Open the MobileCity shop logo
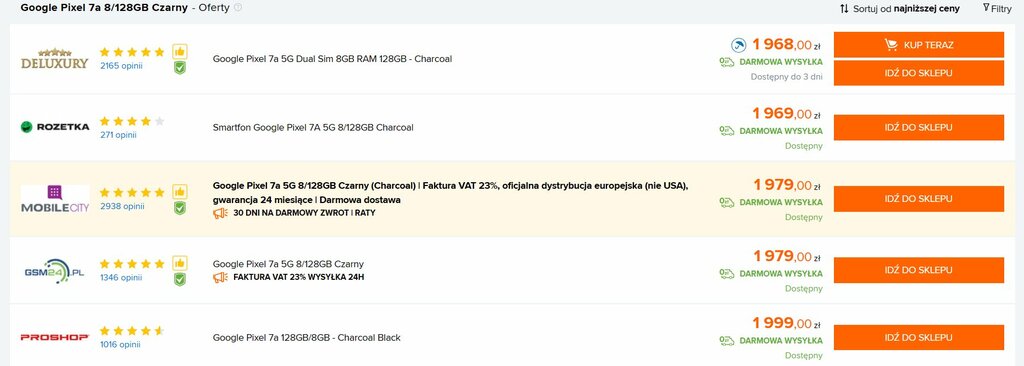 (x=55, y=199)
